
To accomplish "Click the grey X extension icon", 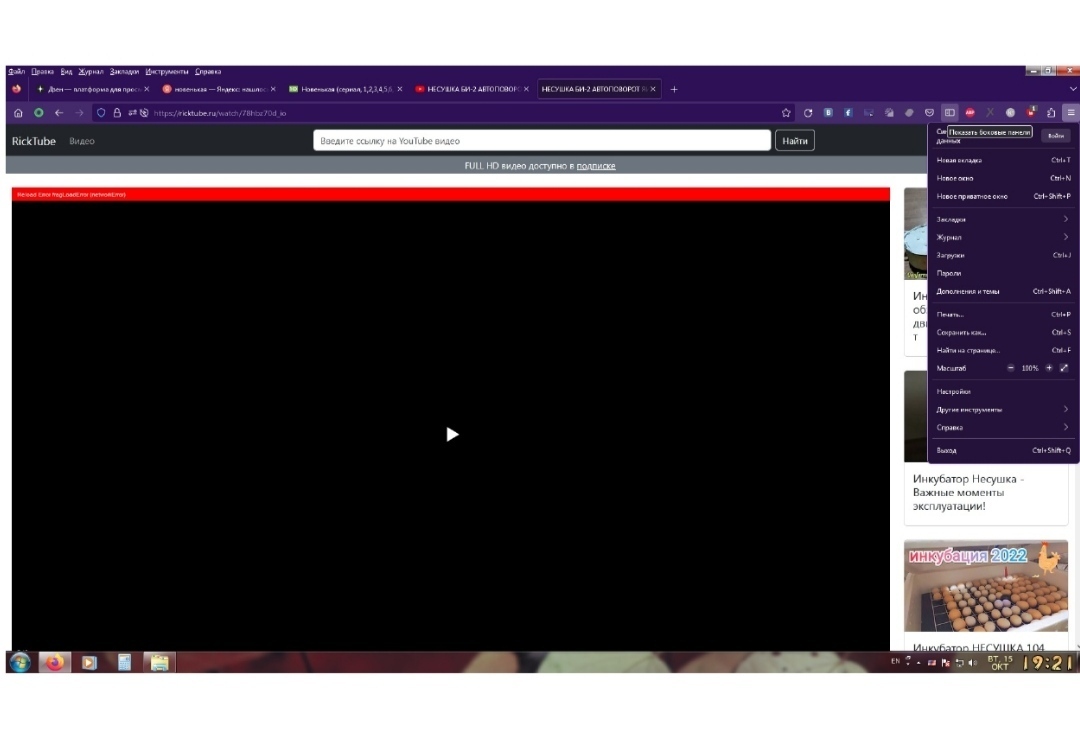I will point(990,113).
